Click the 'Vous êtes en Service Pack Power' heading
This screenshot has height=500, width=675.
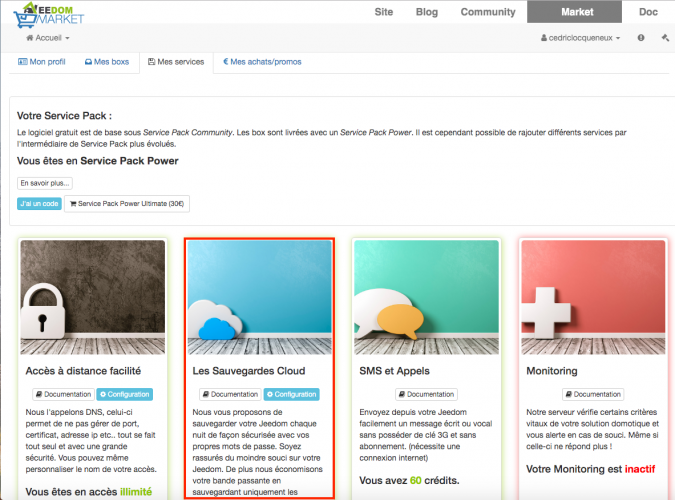point(98,161)
